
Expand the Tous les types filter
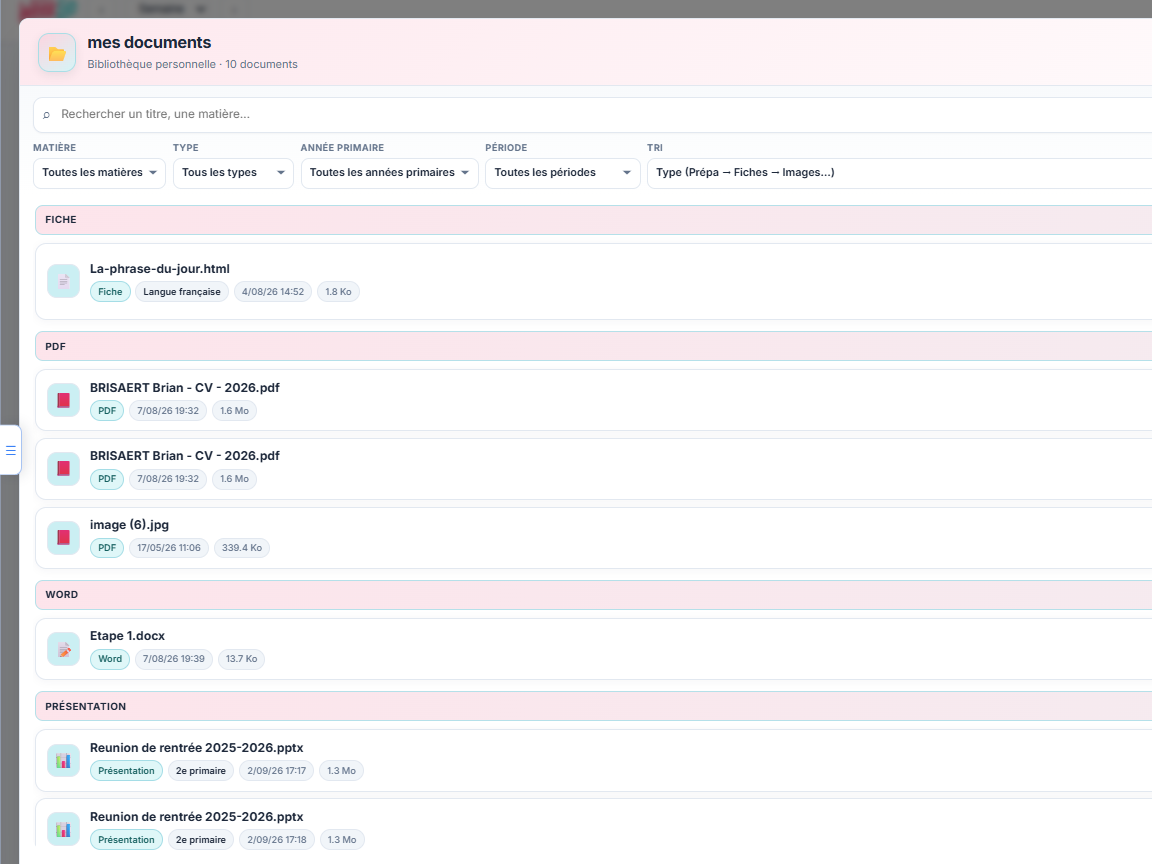click(233, 173)
